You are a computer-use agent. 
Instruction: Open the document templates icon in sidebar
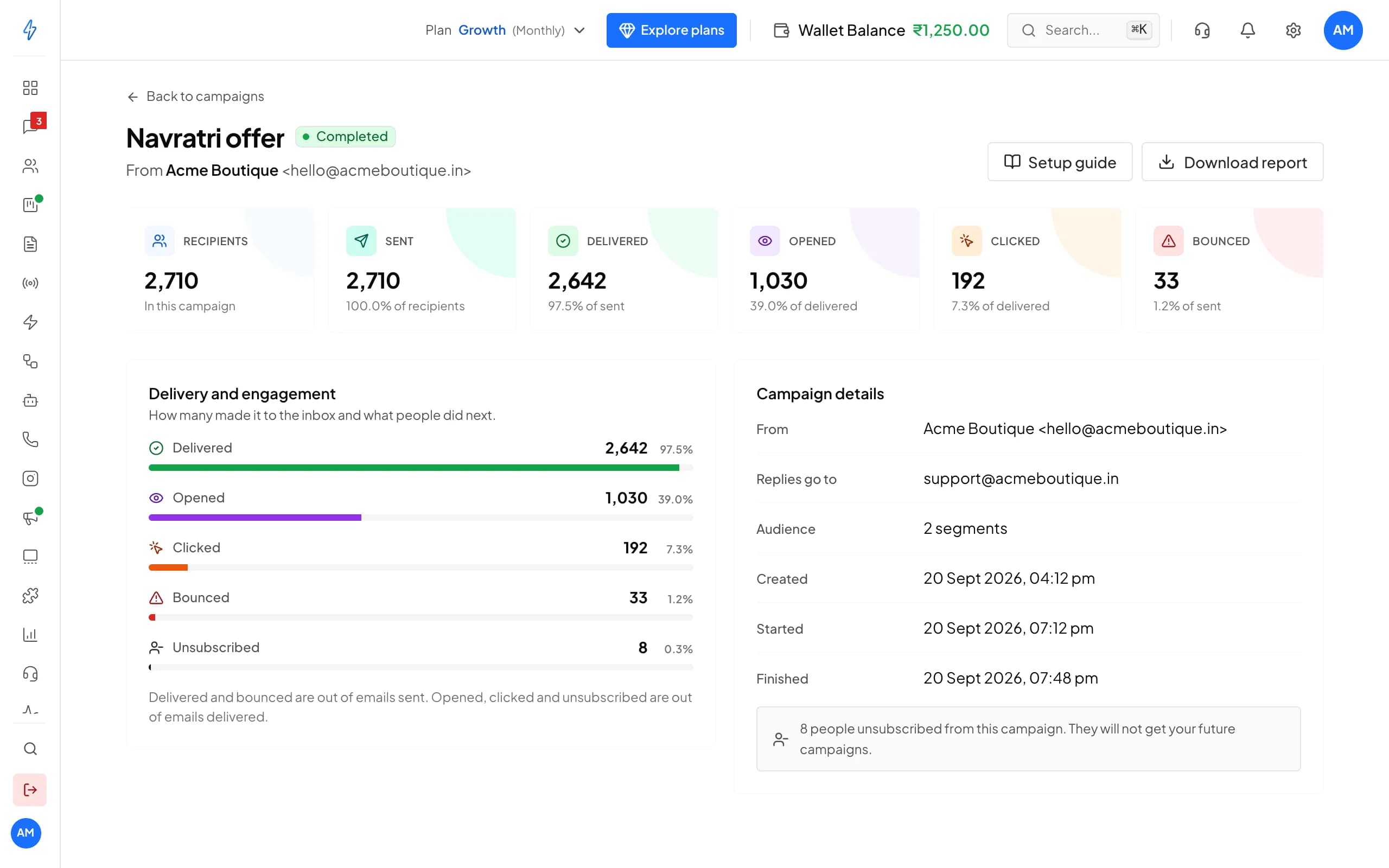[30, 244]
